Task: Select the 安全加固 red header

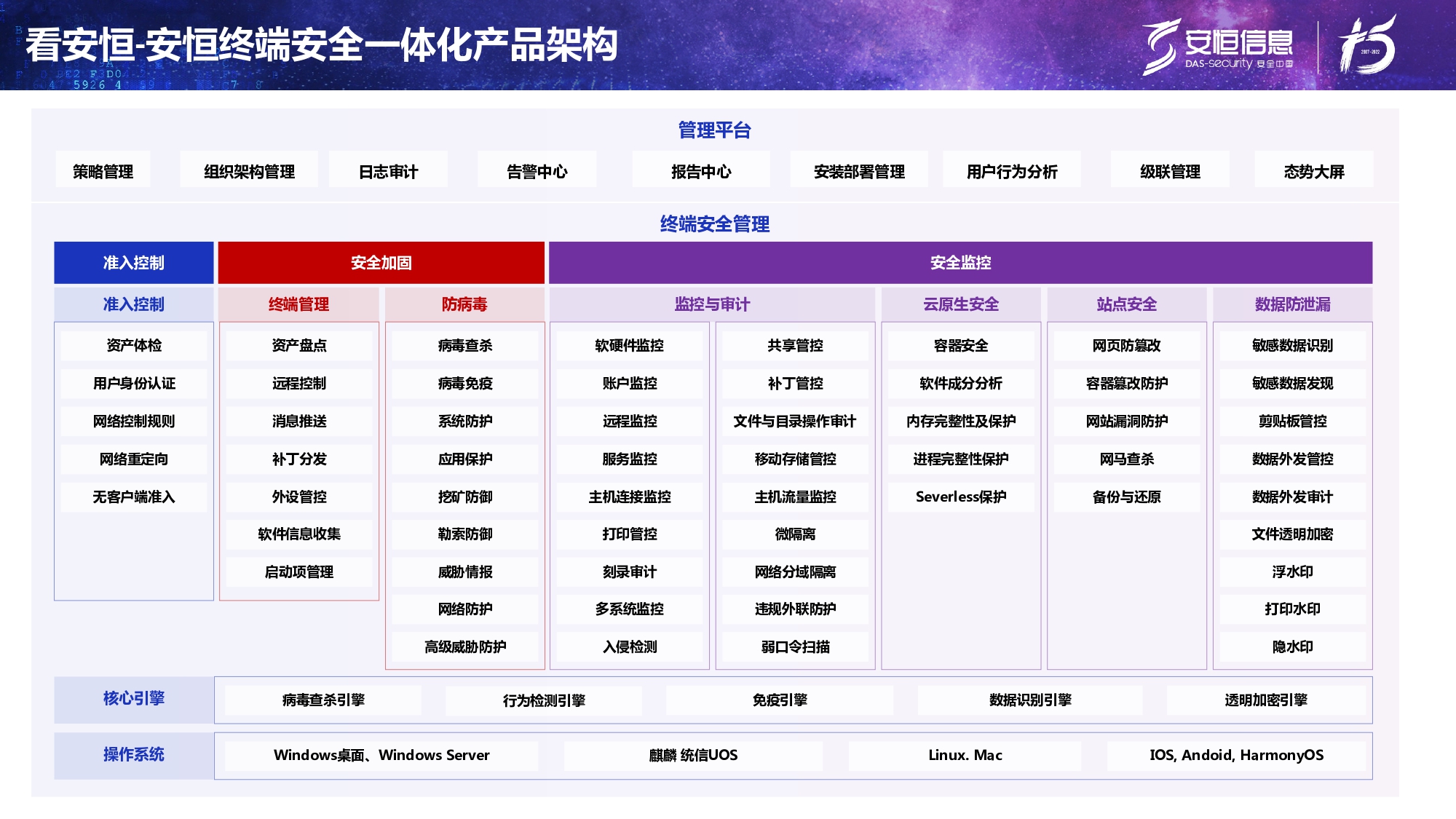Action: point(381,264)
